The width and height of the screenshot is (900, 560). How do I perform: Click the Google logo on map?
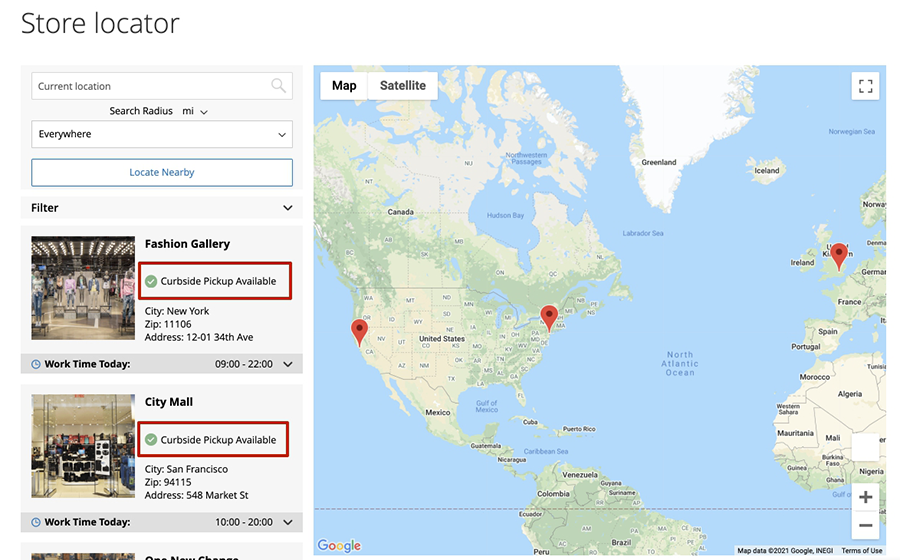339,546
